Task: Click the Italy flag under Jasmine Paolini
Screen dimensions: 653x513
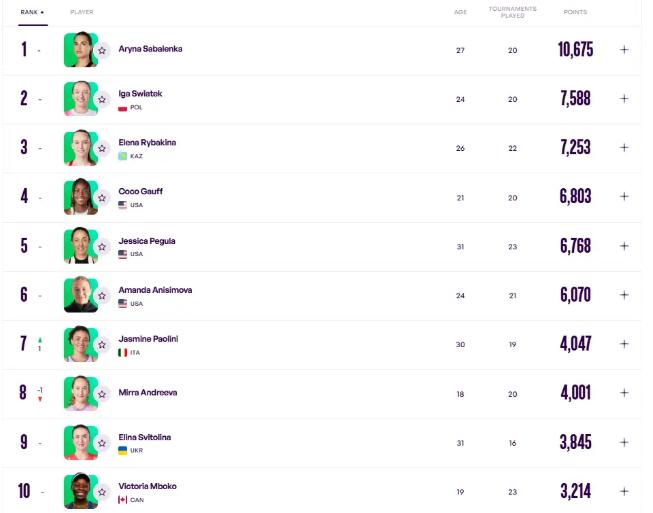Action: [x=123, y=352]
